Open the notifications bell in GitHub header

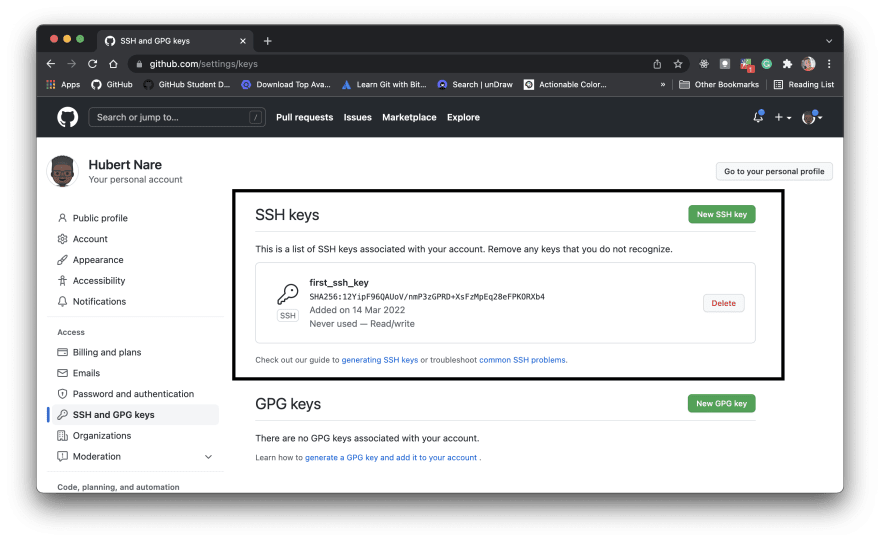point(758,117)
